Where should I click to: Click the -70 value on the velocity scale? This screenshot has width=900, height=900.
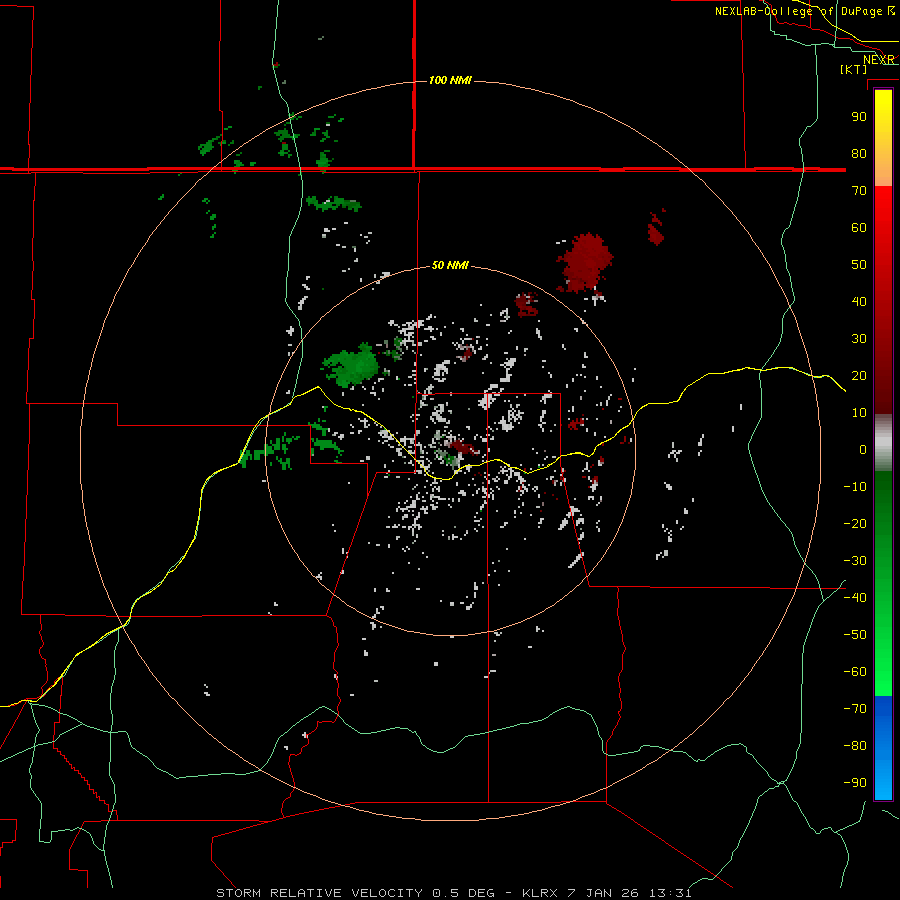pos(855,709)
